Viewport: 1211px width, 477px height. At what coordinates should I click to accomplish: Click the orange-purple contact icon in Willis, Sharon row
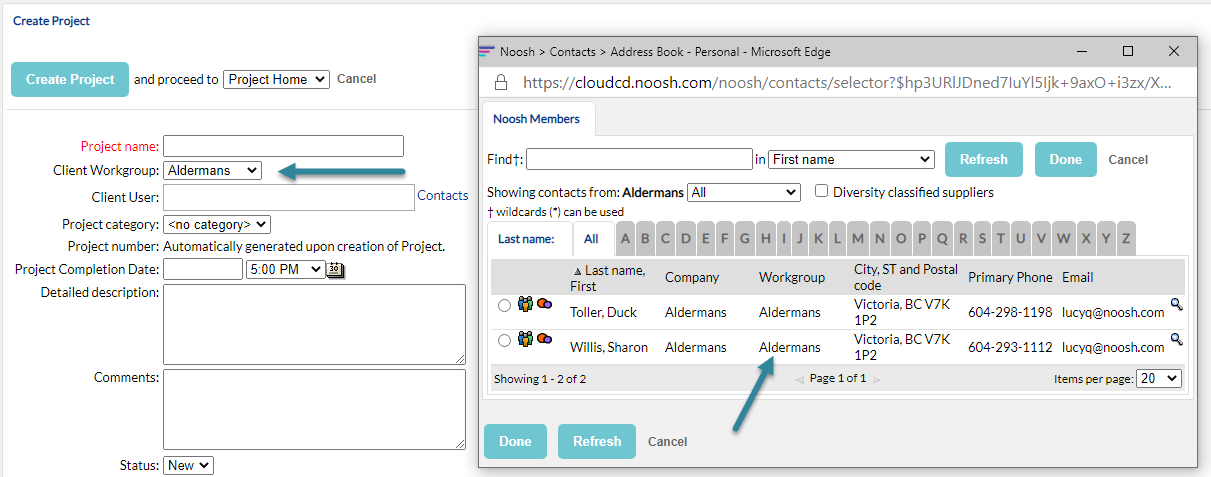pos(544,338)
